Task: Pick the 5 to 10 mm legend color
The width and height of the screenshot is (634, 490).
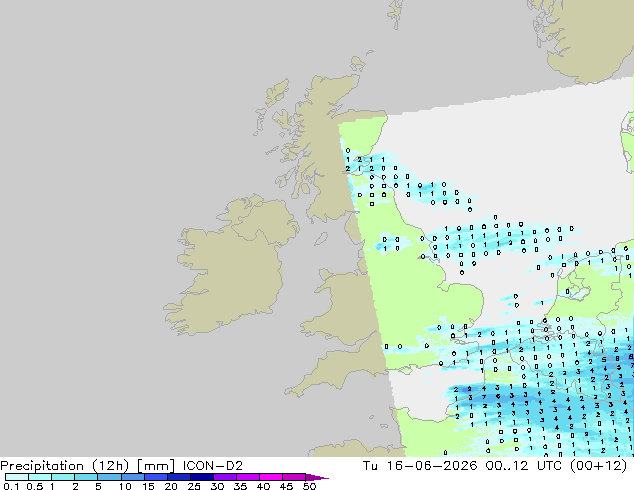Action: (x=109, y=477)
